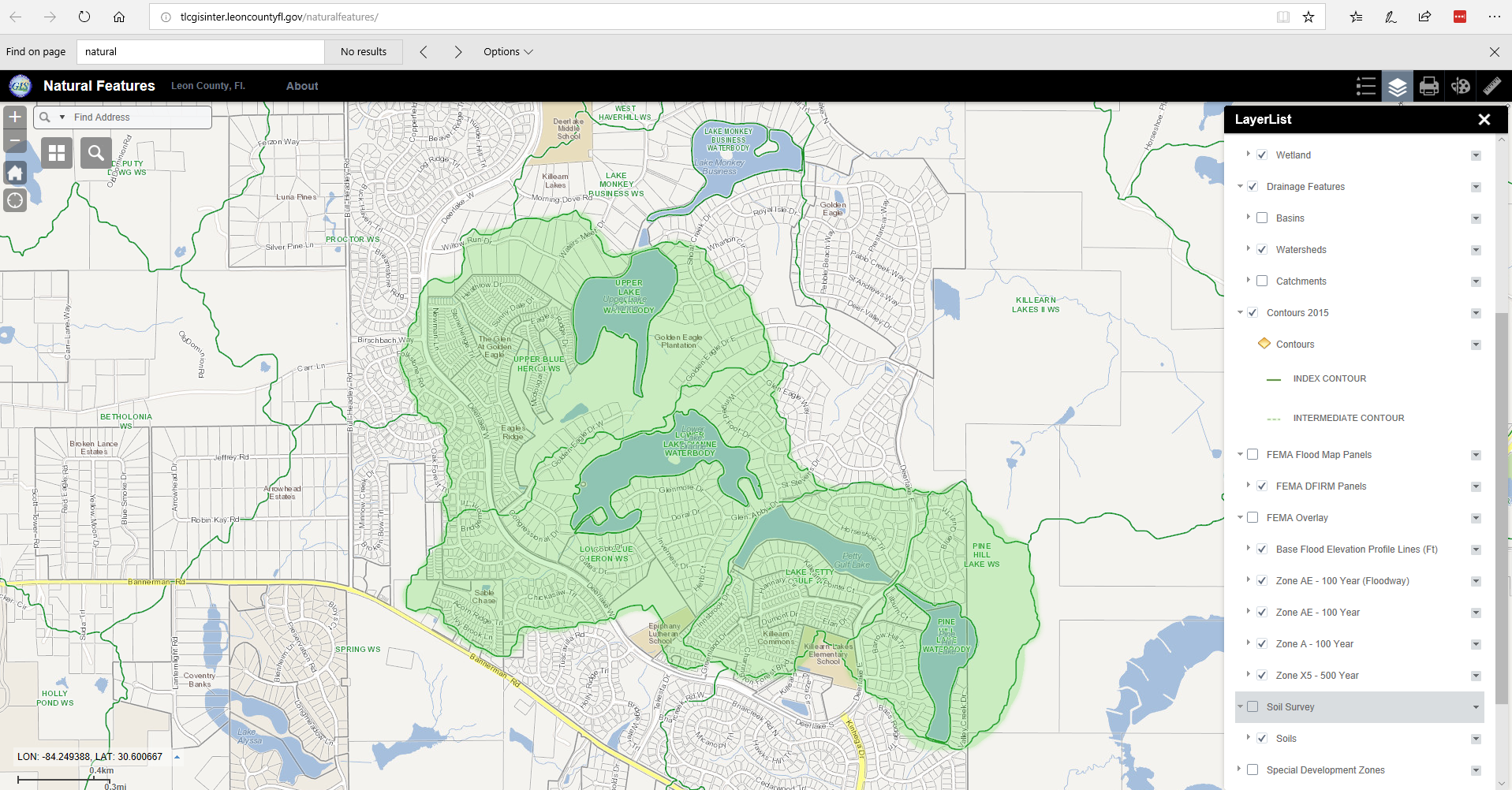Open the browser favorites hub
The image size is (1512, 790).
1357,17
